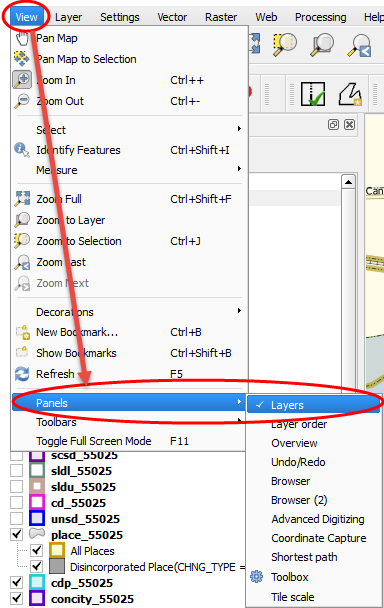The height and width of the screenshot is (608, 384).
Task: Enable the Overview panel
Action: (x=313, y=443)
